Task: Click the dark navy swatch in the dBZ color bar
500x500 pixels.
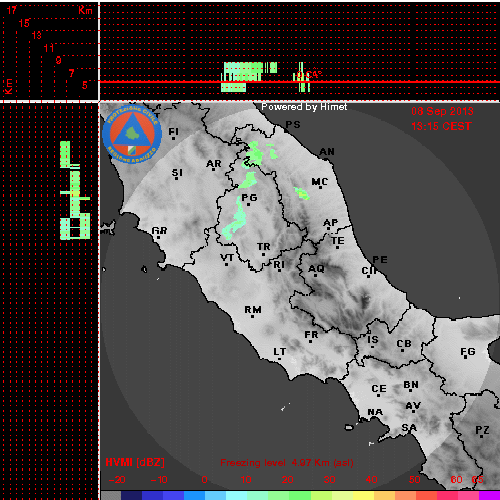Action: [x=131, y=495]
